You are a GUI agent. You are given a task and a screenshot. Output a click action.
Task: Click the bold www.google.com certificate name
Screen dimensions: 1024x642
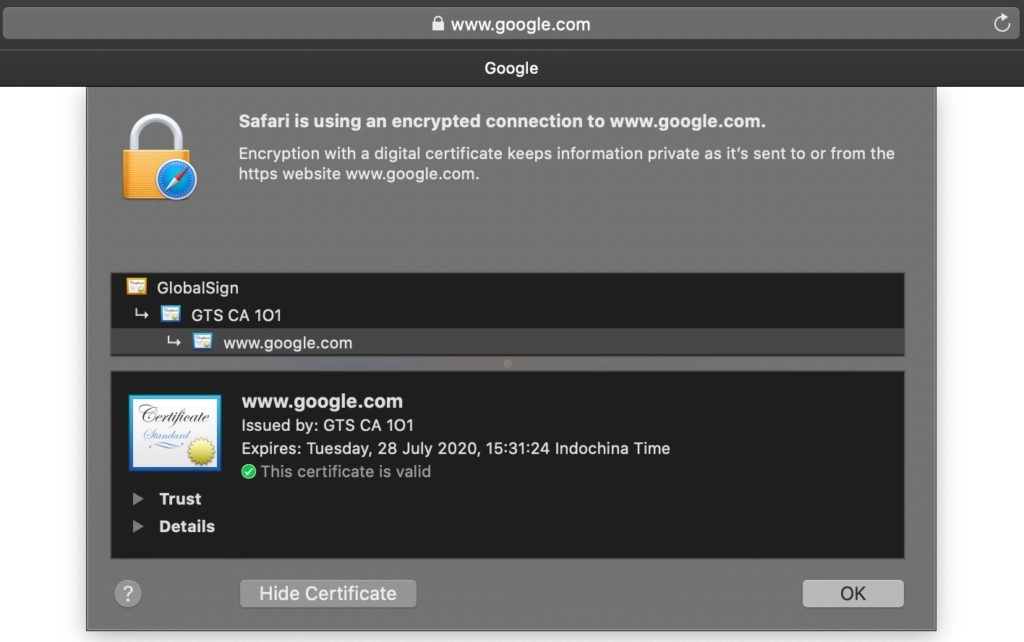(322, 401)
